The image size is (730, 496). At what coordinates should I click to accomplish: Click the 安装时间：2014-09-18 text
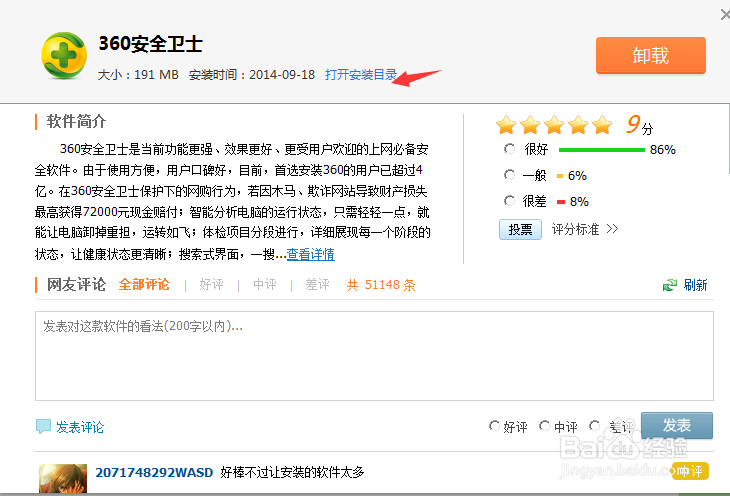click(x=252, y=75)
